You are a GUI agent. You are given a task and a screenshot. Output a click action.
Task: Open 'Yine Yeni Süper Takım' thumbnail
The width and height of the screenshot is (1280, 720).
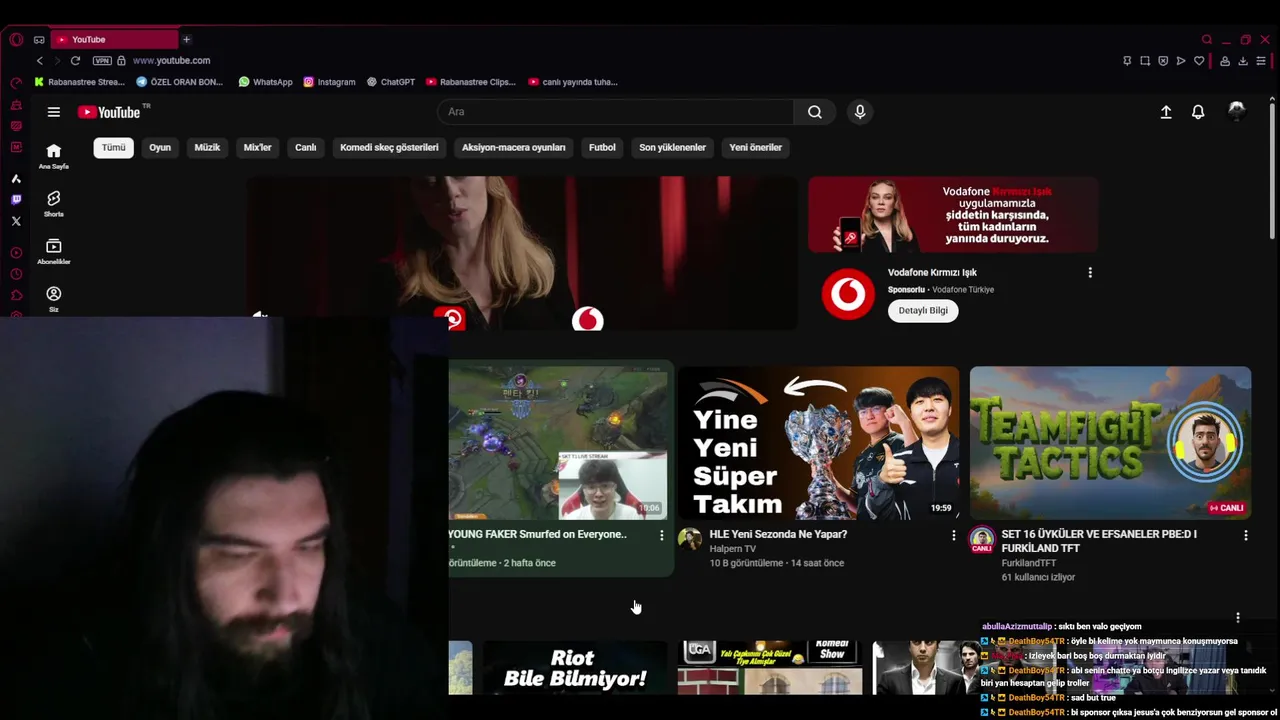point(819,443)
